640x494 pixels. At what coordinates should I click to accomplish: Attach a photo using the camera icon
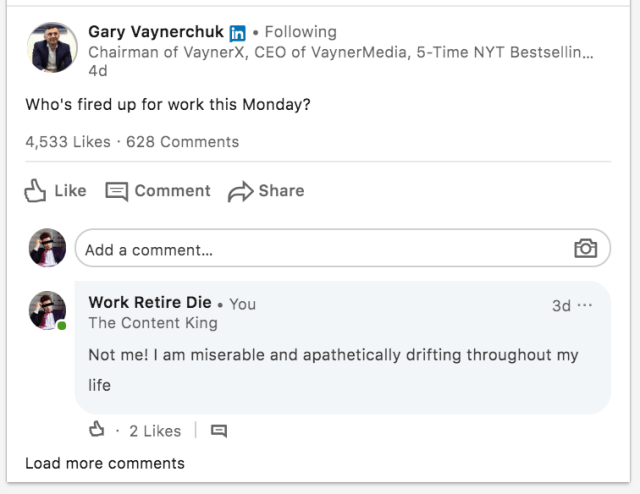(585, 249)
